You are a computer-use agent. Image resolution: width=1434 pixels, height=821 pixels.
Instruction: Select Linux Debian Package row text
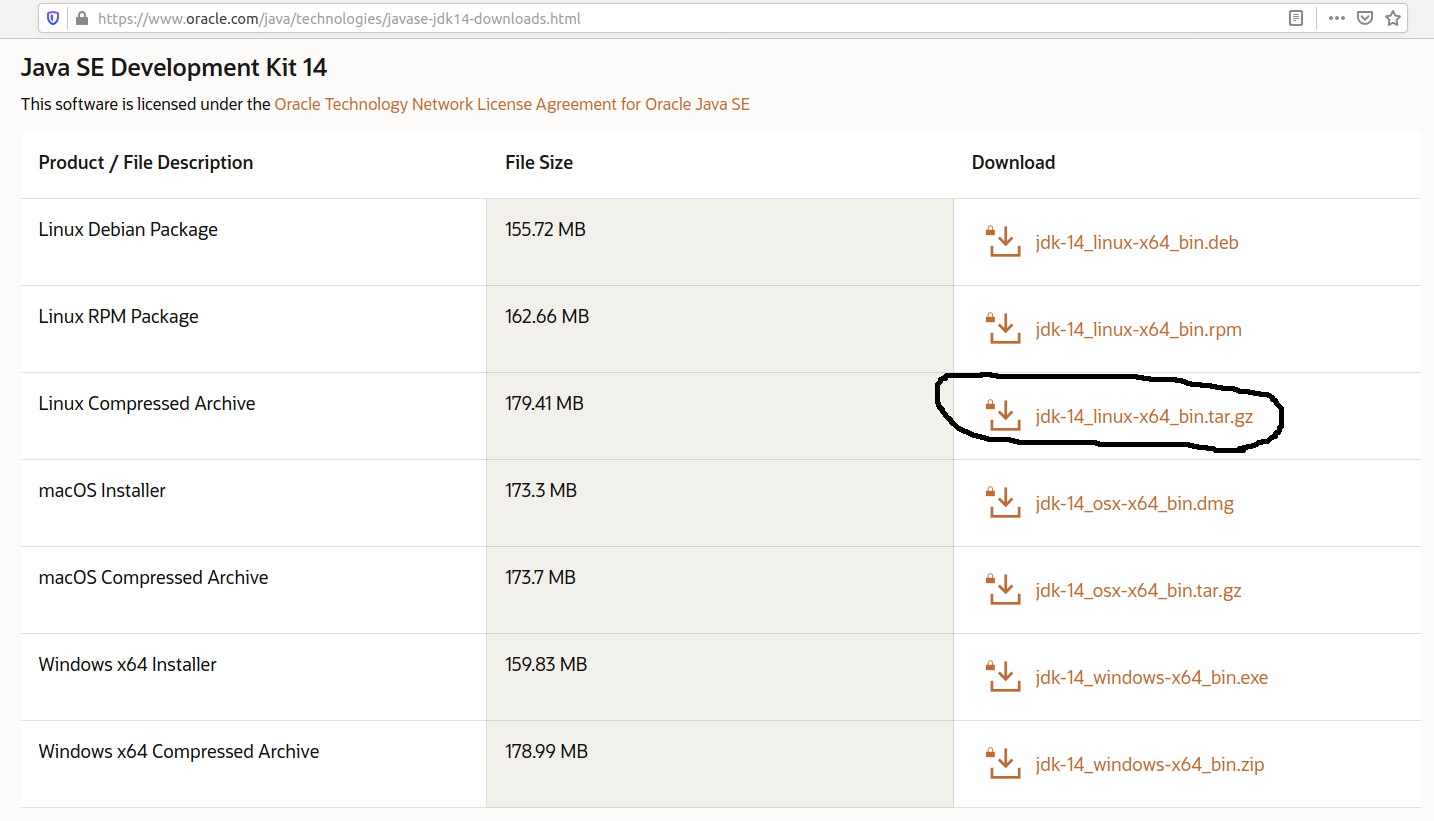[128, 230]
